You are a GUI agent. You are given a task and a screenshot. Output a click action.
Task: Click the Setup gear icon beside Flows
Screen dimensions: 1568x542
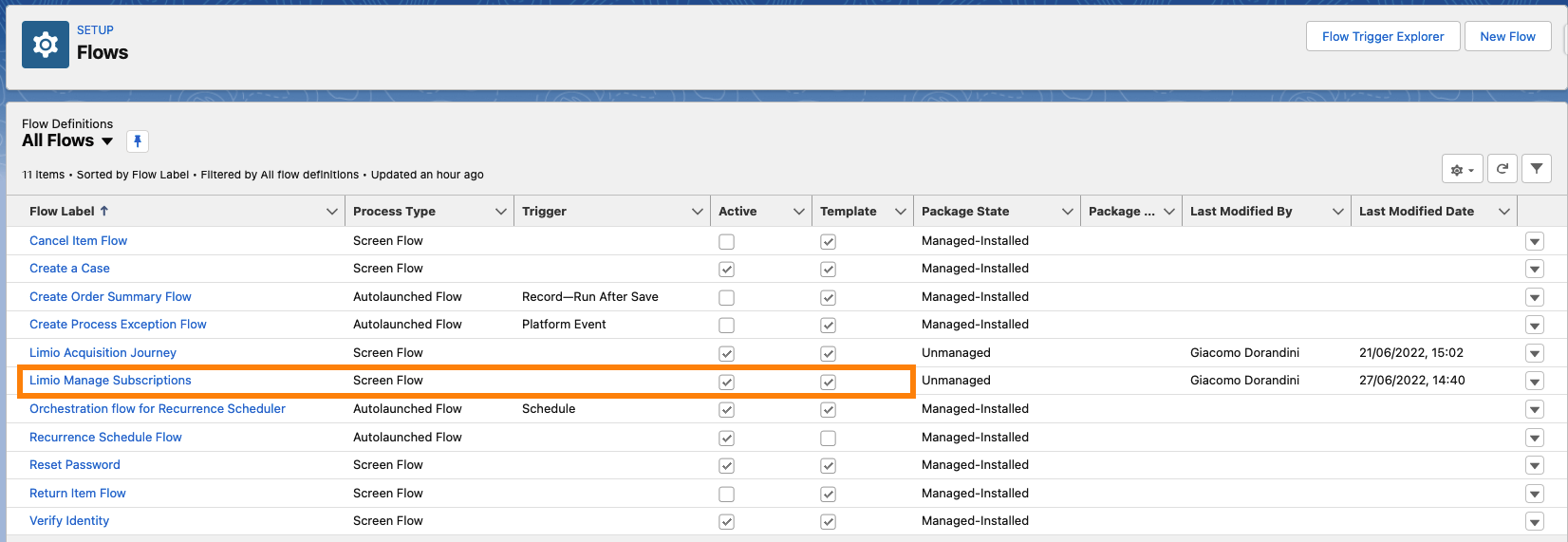click(x=46, y=45)
